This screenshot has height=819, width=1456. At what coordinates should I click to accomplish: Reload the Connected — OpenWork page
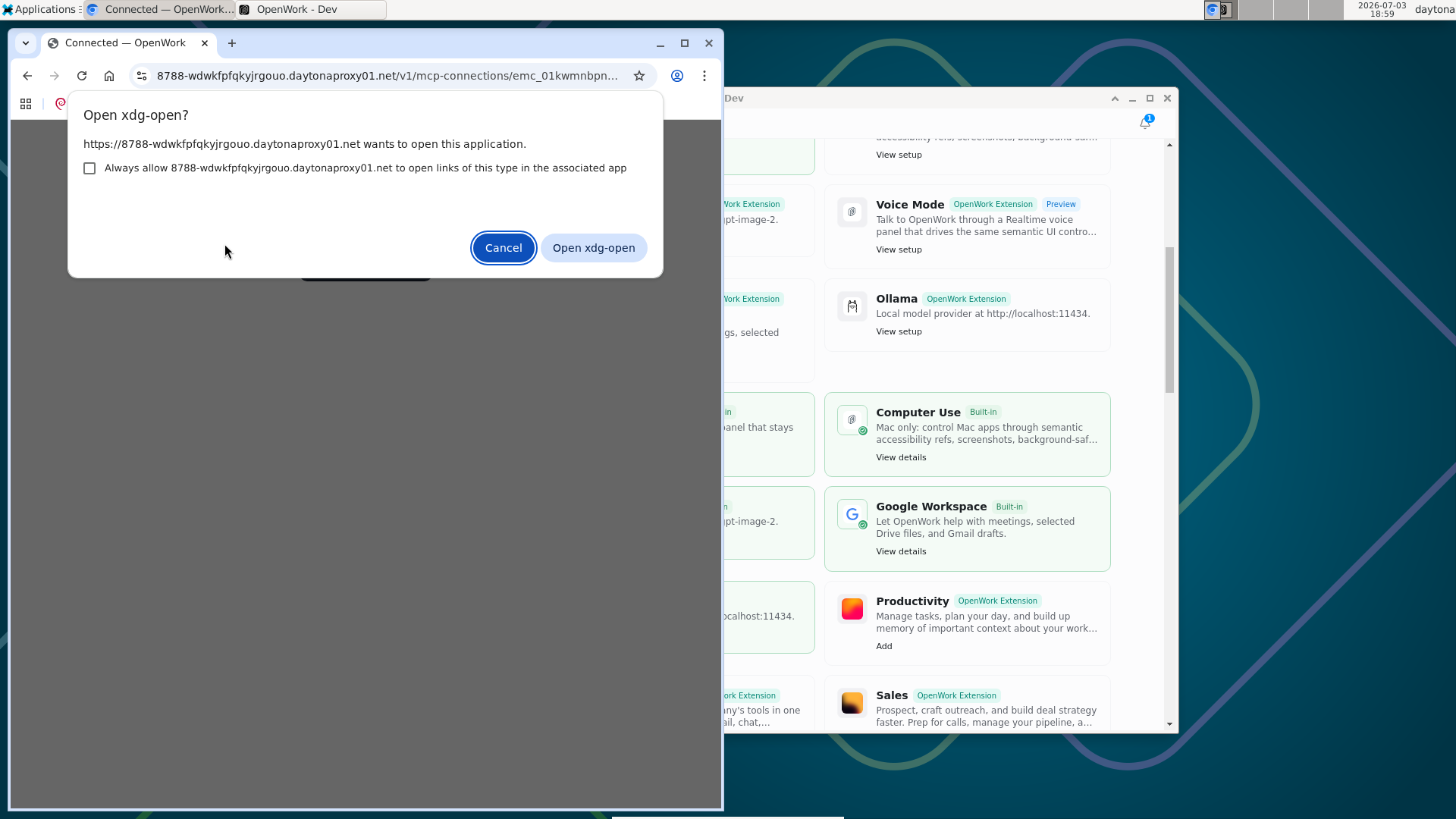[x=82, y=76]
